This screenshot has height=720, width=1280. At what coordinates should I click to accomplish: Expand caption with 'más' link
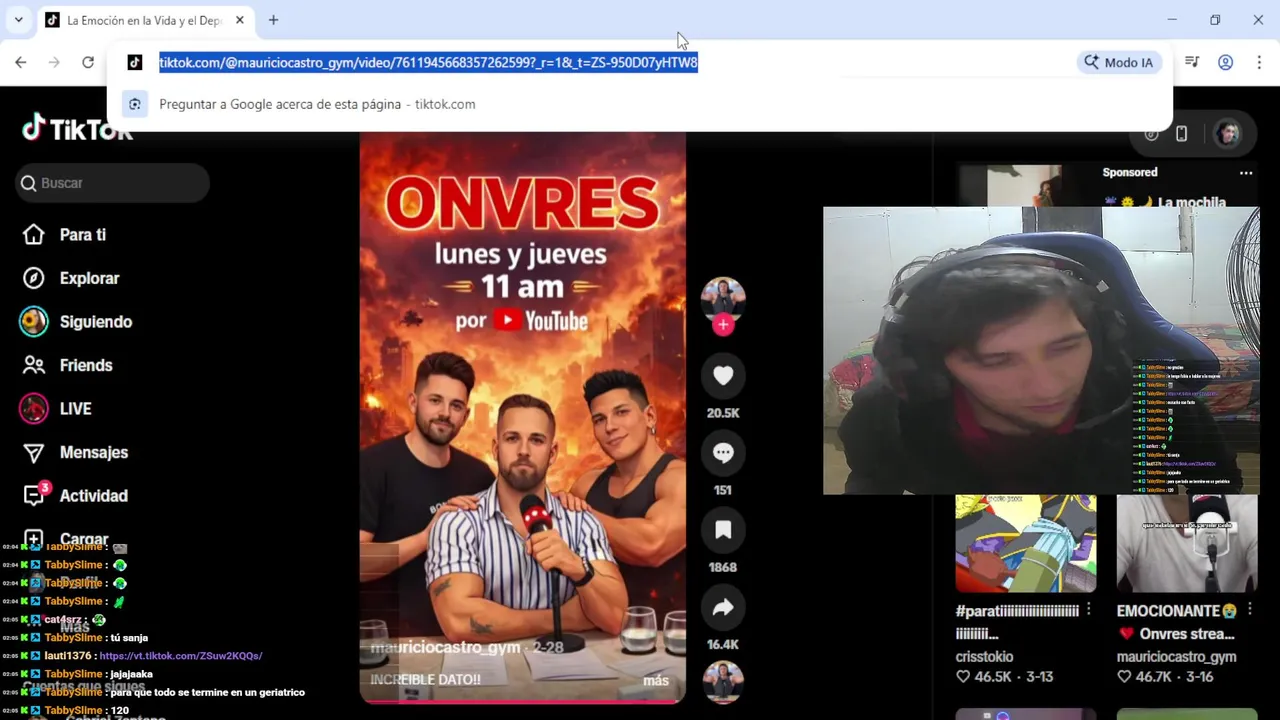(x=656, y=680)
